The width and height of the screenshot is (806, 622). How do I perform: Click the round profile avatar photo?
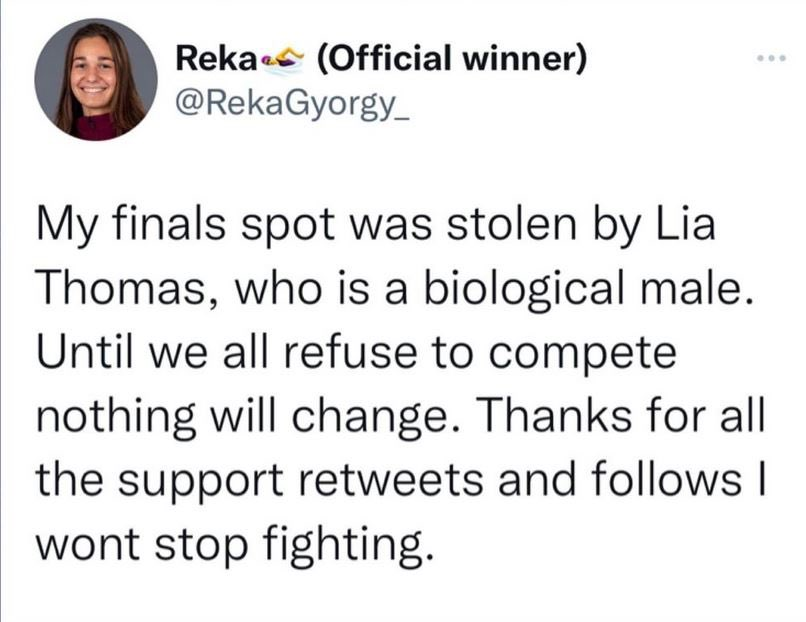(96, 80)
